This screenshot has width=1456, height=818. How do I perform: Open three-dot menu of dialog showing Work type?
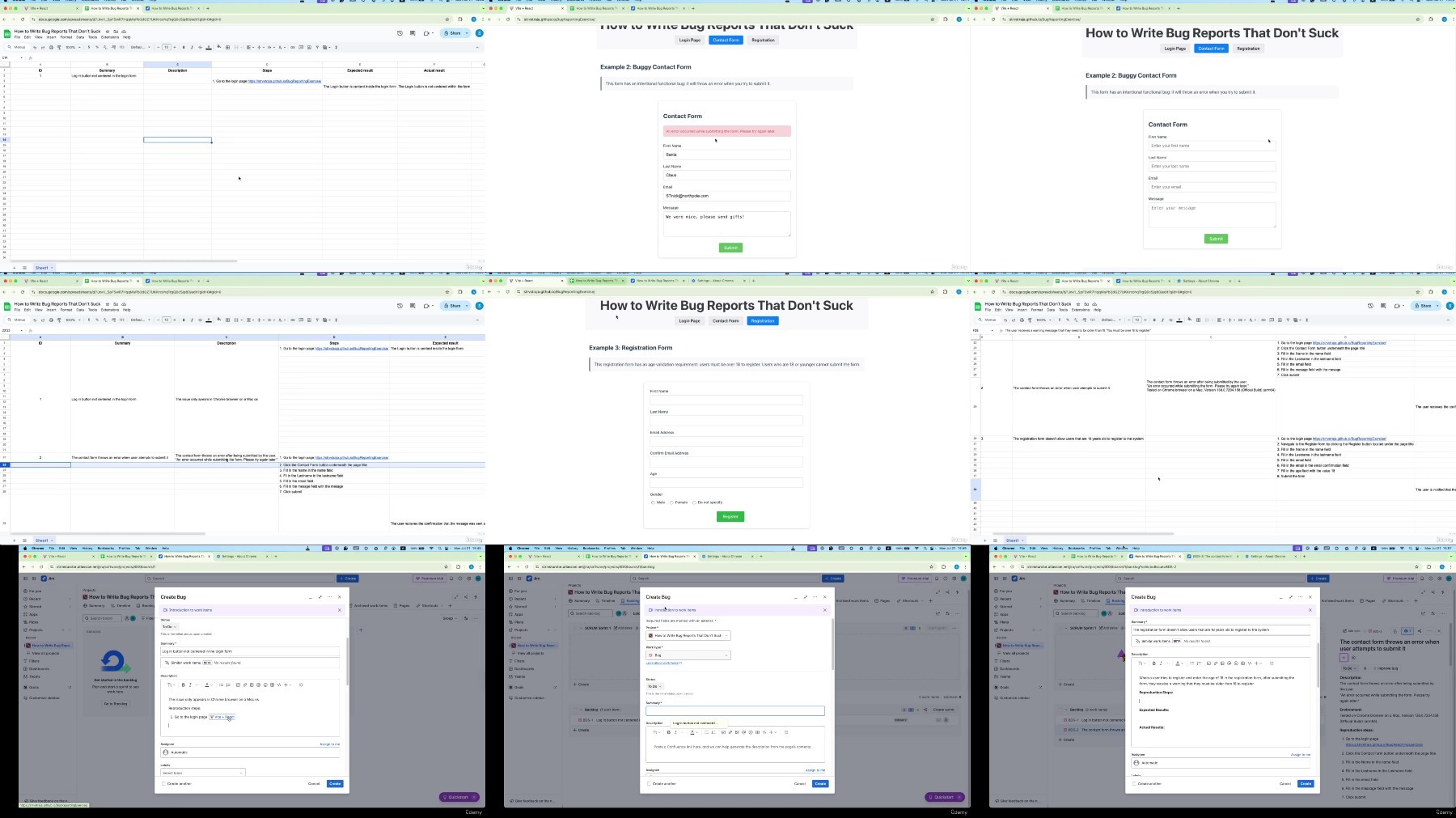click(x=815, y=597)
